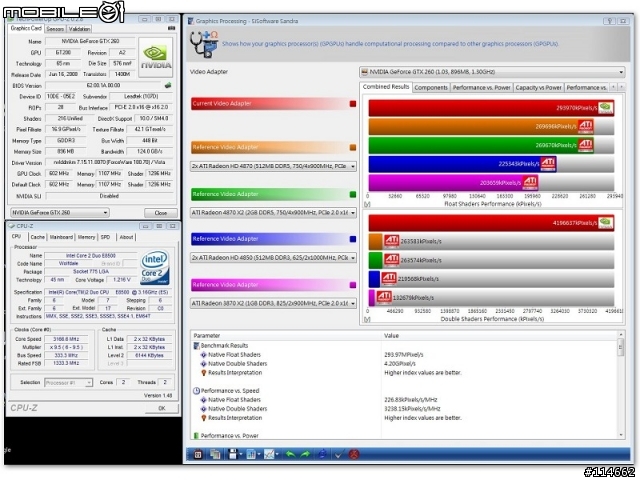
Task: Click the magenta Reference Video Adapter color swatch
Action: pyautogui.click(x=353, y=285)
